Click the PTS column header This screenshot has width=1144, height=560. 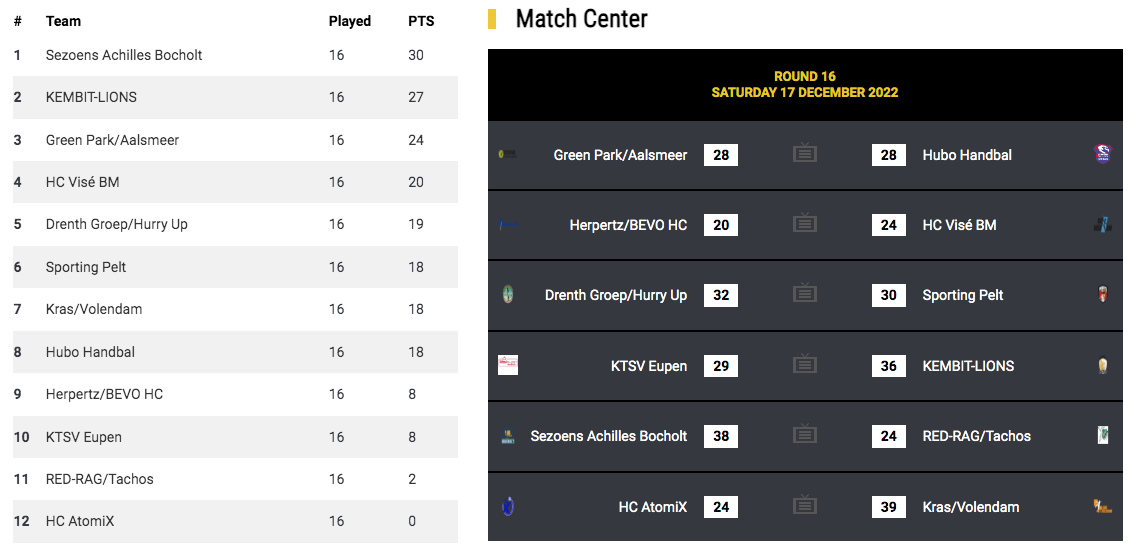tap(421, 21)
